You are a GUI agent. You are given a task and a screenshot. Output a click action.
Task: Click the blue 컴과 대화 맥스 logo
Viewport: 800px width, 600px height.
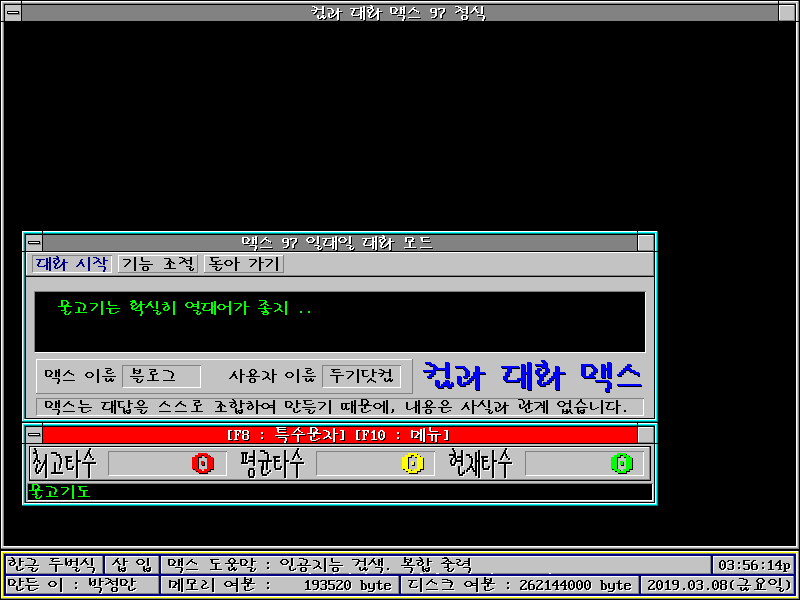(532, 377)
